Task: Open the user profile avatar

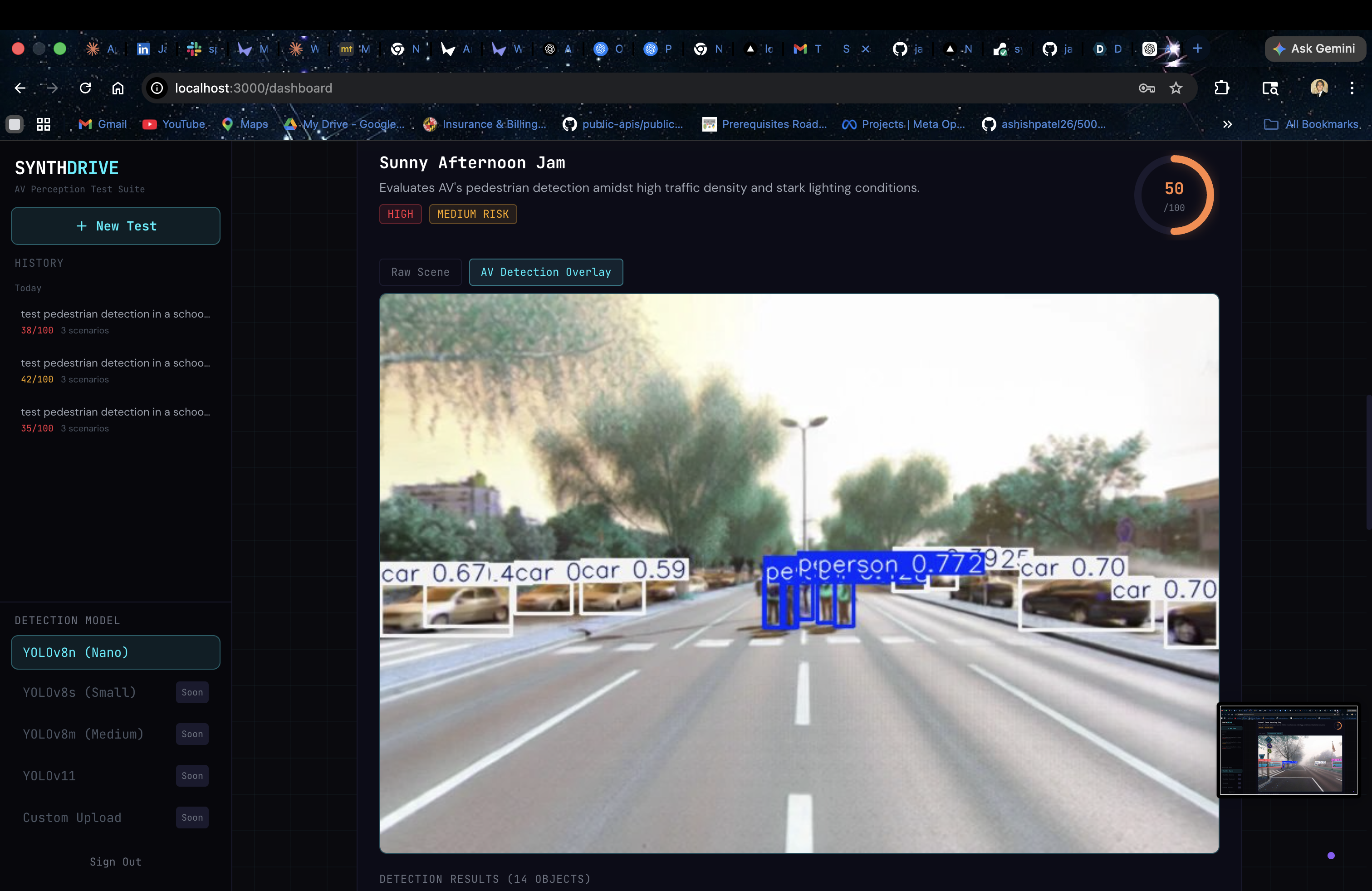Action: click(x=1319, y=88)
